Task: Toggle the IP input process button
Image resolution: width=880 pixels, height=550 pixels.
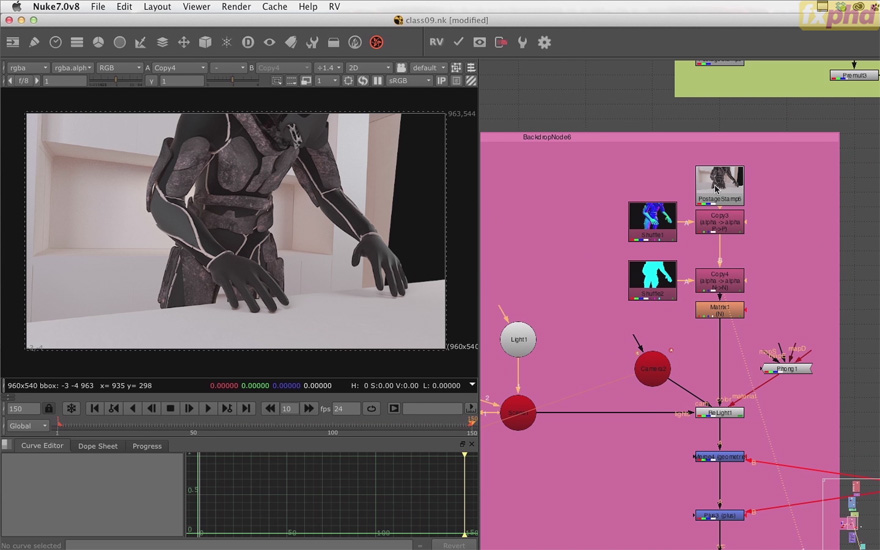Action: [x=442, y=81]
